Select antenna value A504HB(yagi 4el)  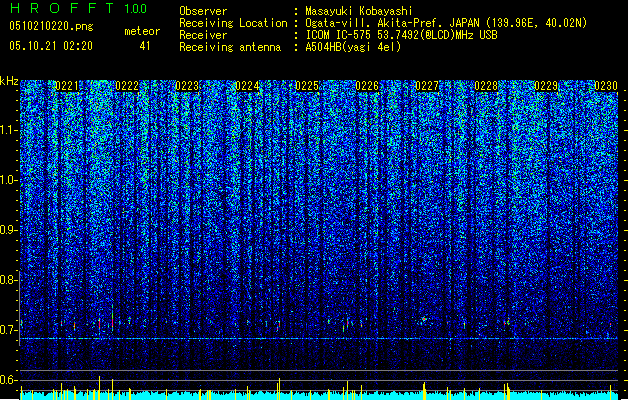point(353,47)
